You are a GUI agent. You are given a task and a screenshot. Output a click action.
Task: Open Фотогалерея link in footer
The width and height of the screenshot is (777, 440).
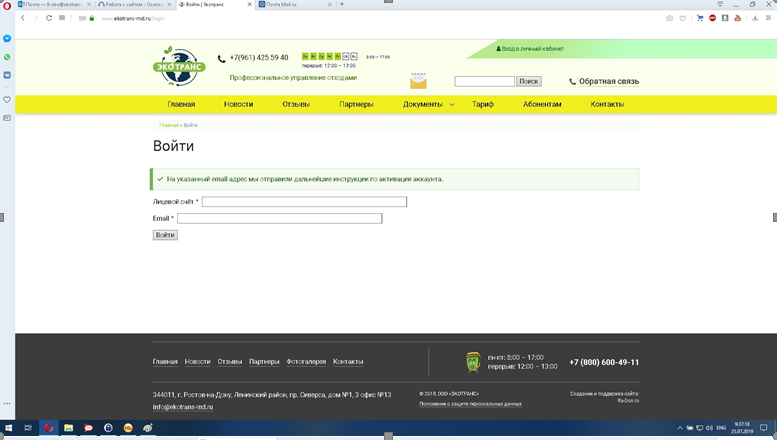pos(306,361)
